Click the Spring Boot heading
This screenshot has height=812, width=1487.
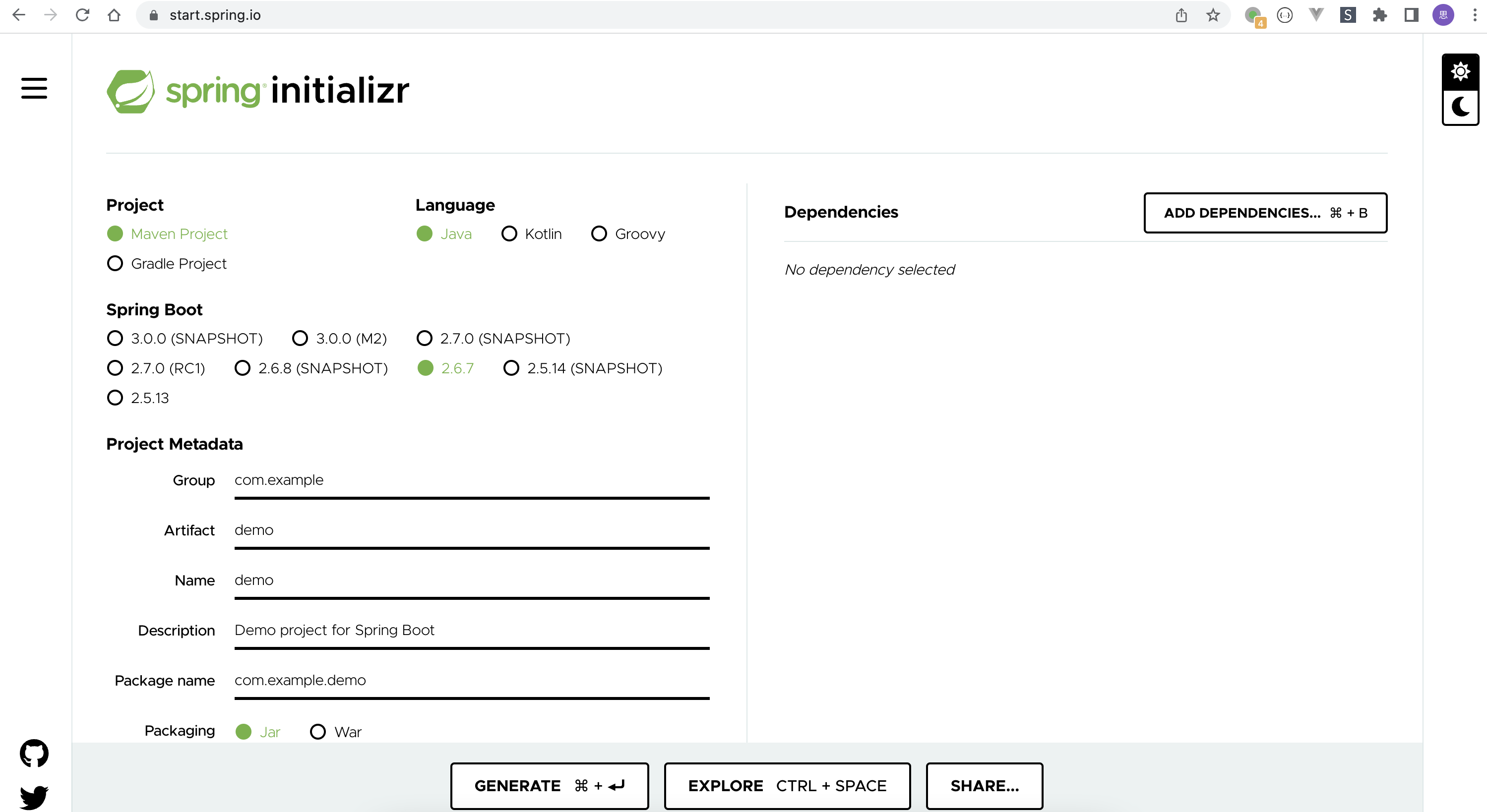point(154,309)
